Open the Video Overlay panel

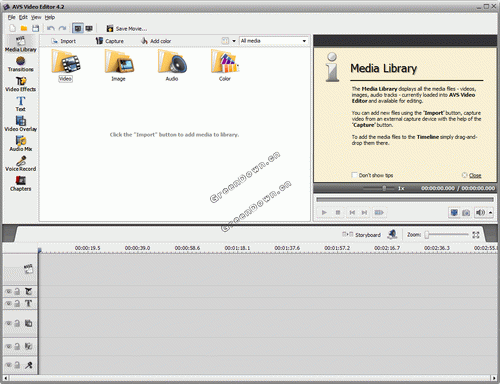coord(20,124)
